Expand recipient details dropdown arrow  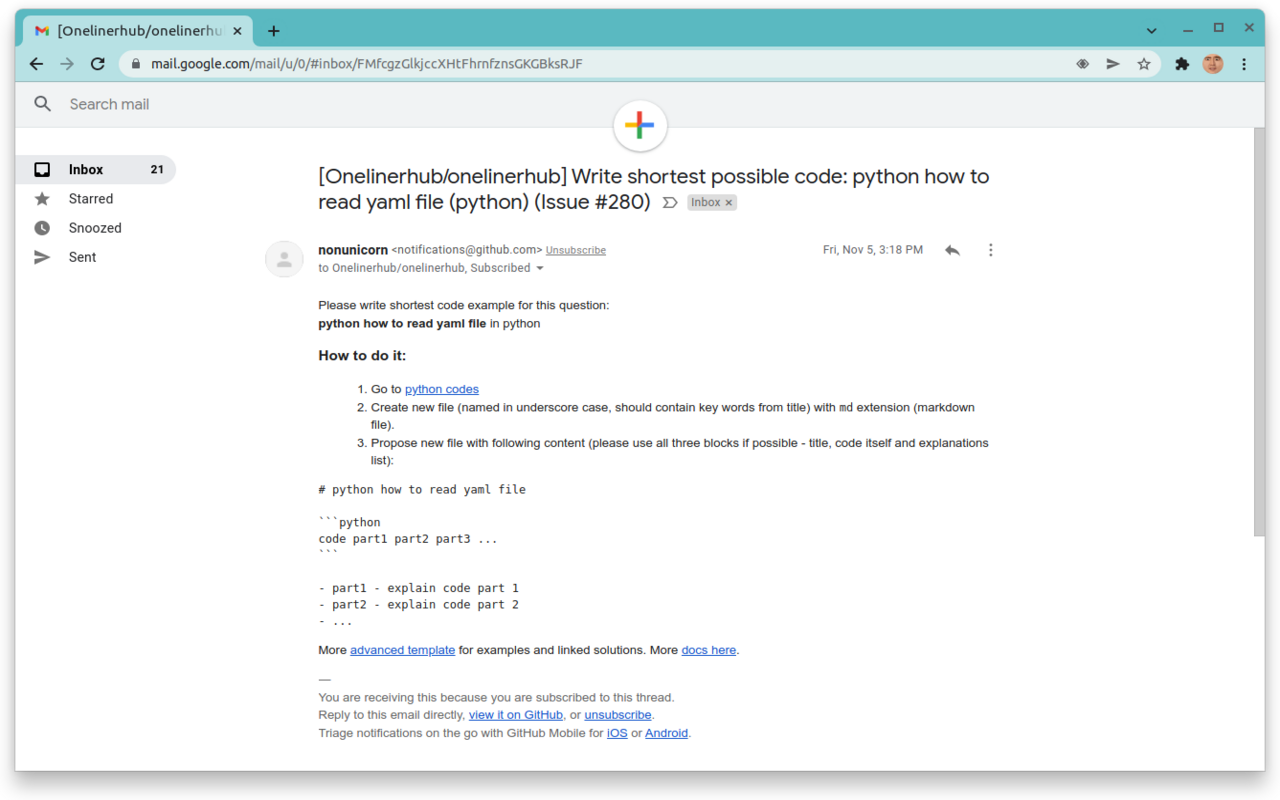coord(540,269)
